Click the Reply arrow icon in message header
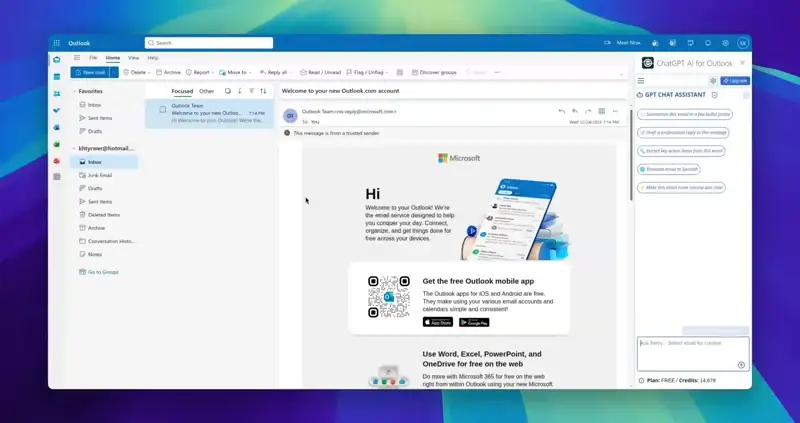Viewport: 800px width, 423px height. (x=562, y=111)
